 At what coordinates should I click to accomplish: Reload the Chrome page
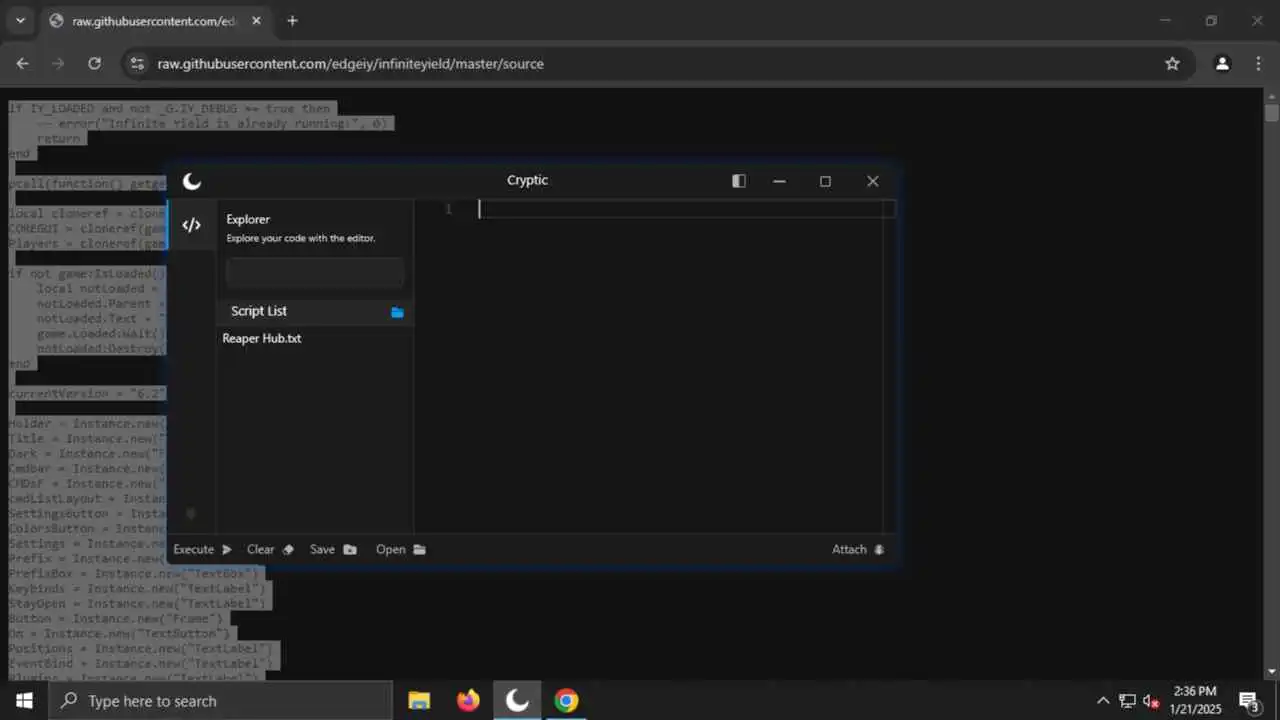(94, 63)
